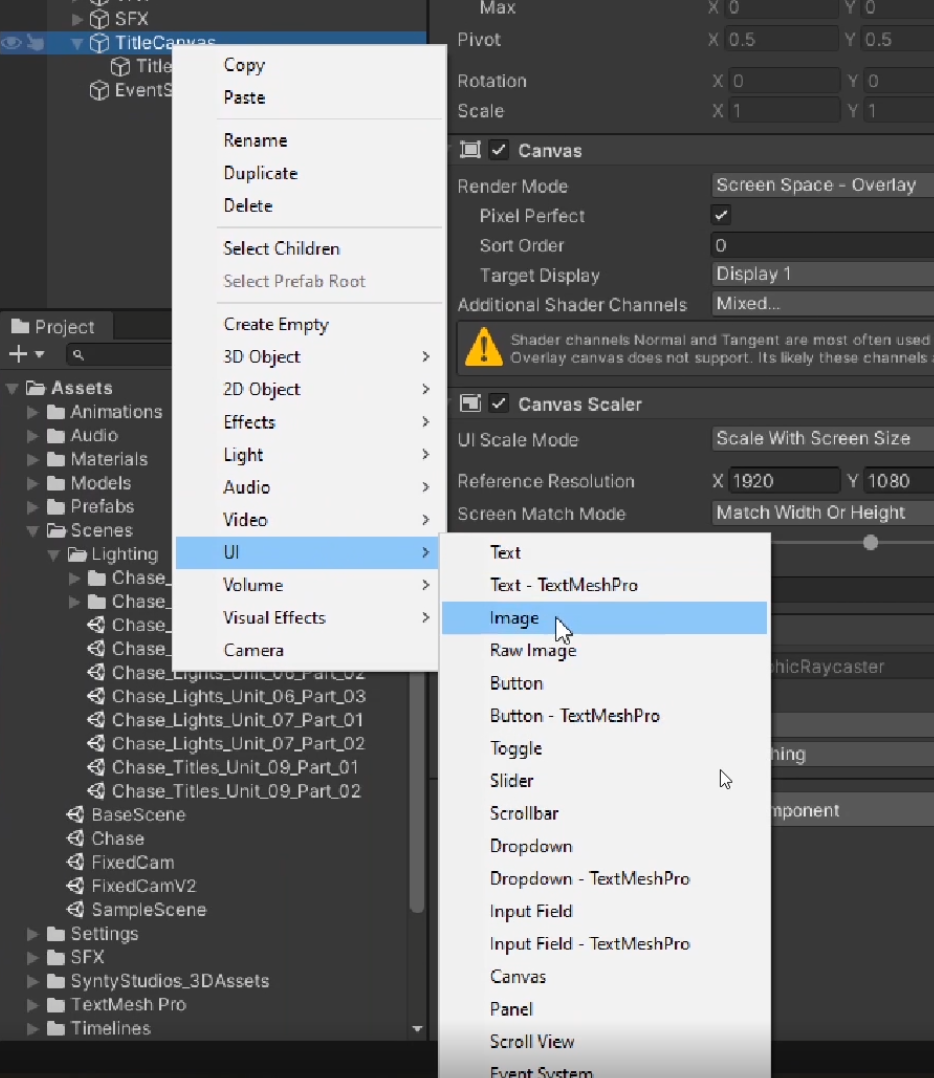
Task: Click the Canvas Scaler component icon
Action: 469,403
